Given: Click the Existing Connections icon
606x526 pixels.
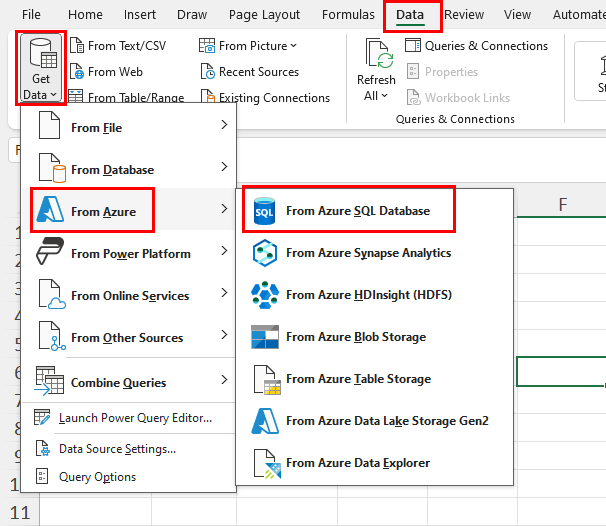Looking at the screenshot, I should 208,96.
